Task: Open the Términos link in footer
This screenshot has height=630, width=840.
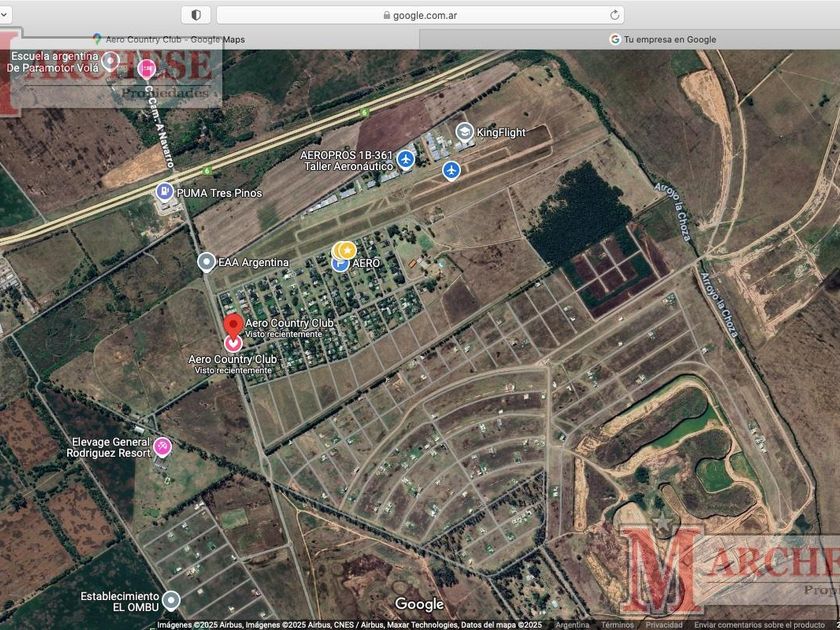Action: click(x=617, y=625)
